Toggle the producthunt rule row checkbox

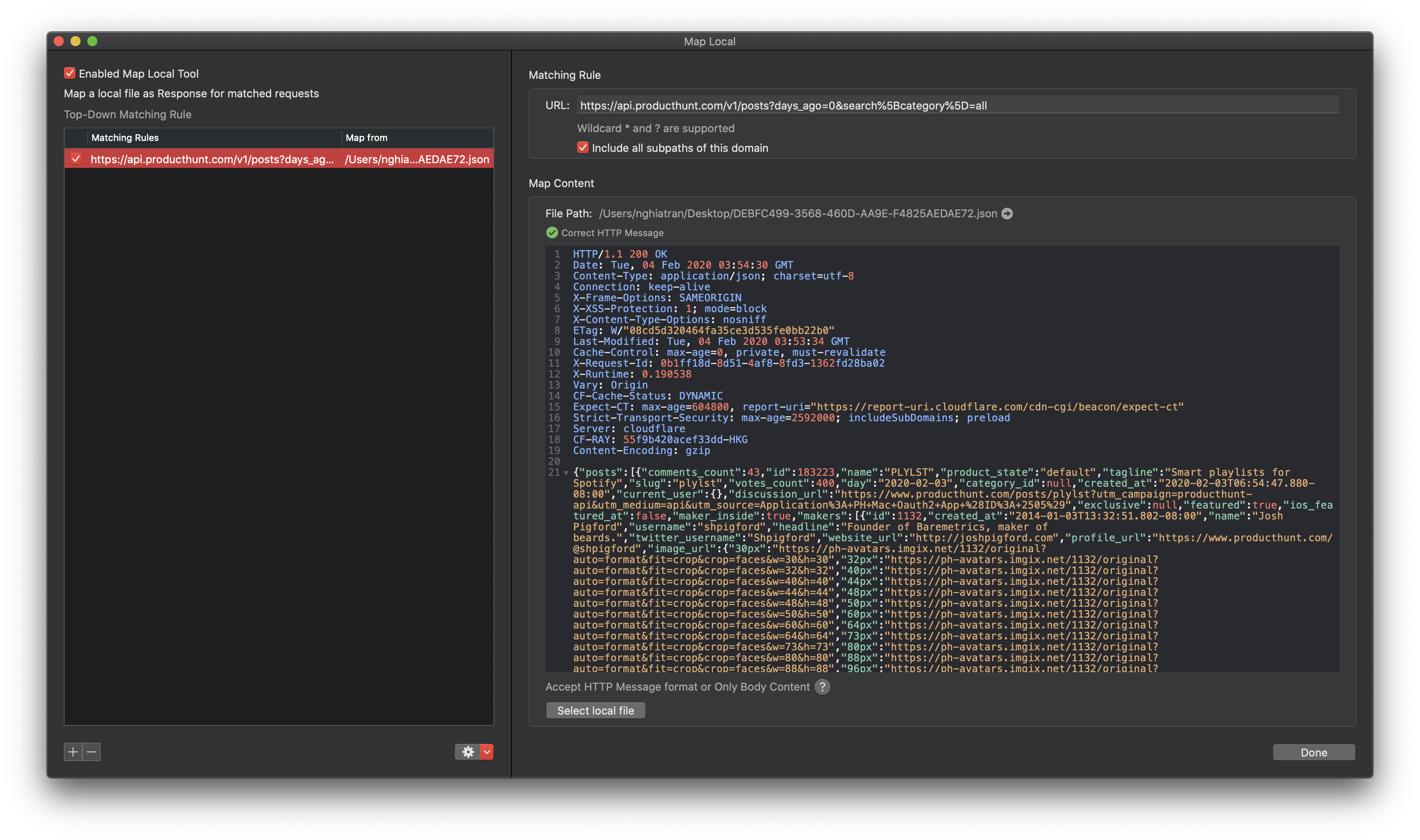(76, 159)
